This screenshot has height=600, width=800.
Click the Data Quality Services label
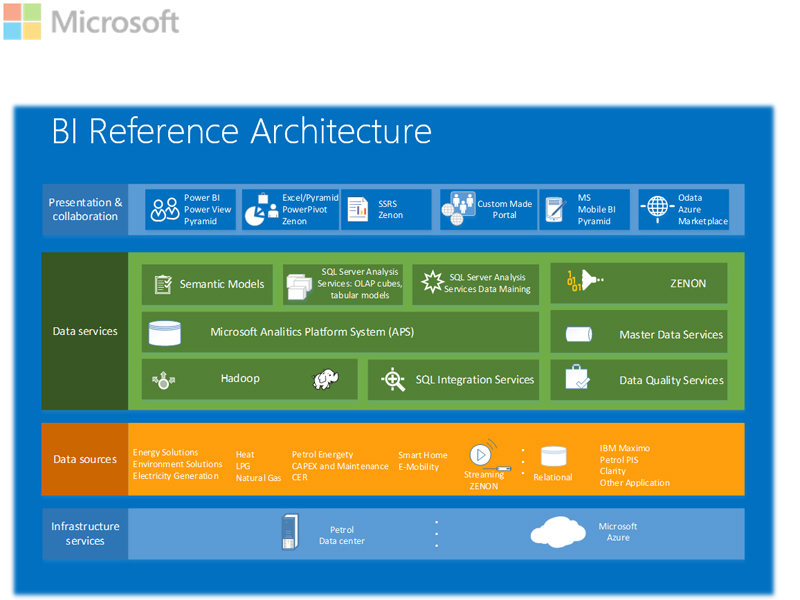click(671, 380)
